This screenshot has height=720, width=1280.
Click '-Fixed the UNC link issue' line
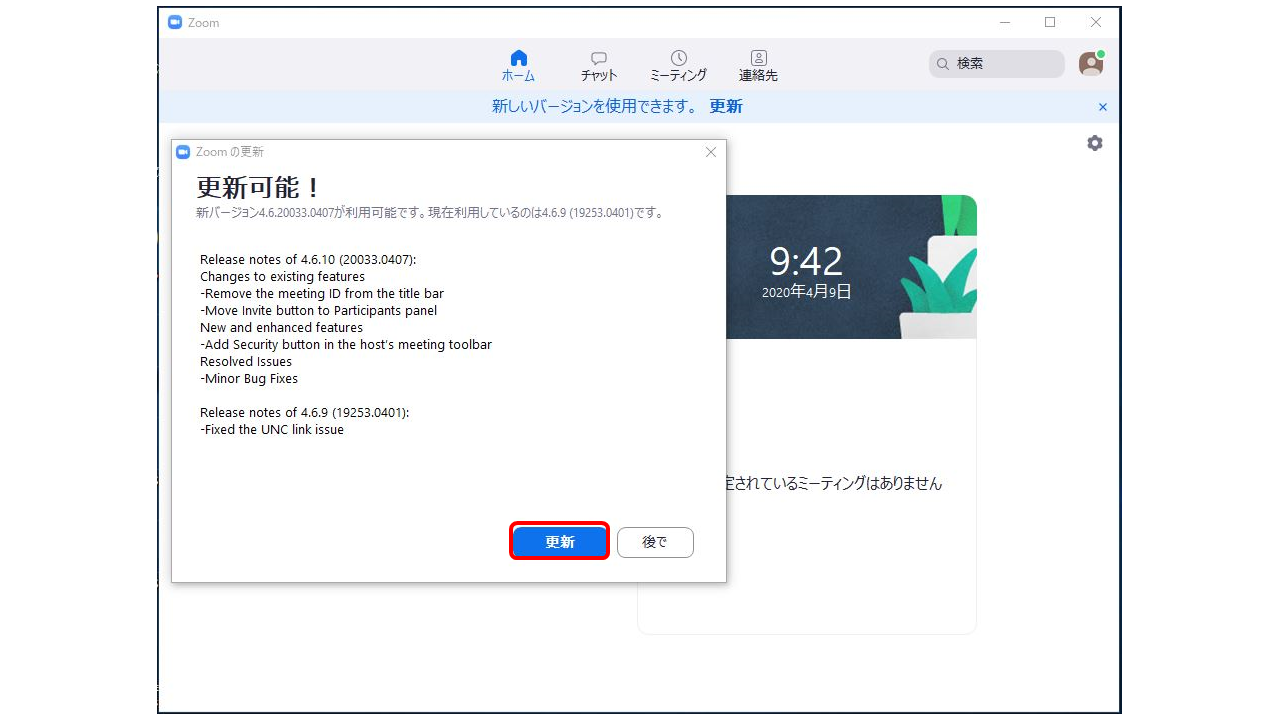[x=272, y=429]
